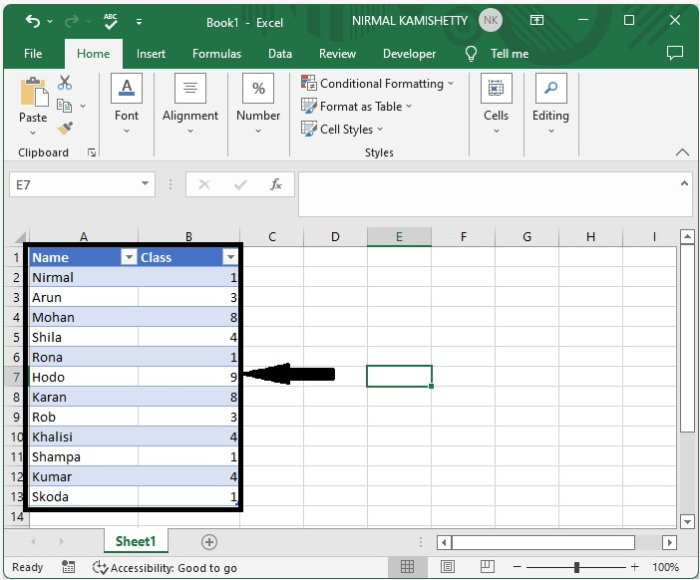Open Accessibility: Good to go status

click(165, 568)
